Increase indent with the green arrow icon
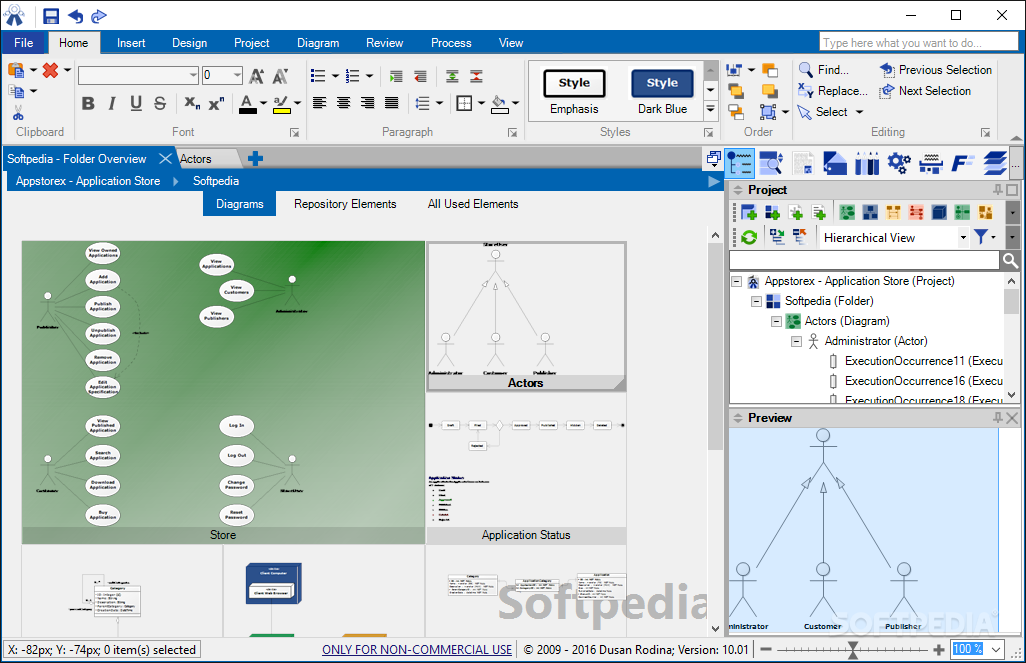 pyautogui.click(x=396, y=76)
